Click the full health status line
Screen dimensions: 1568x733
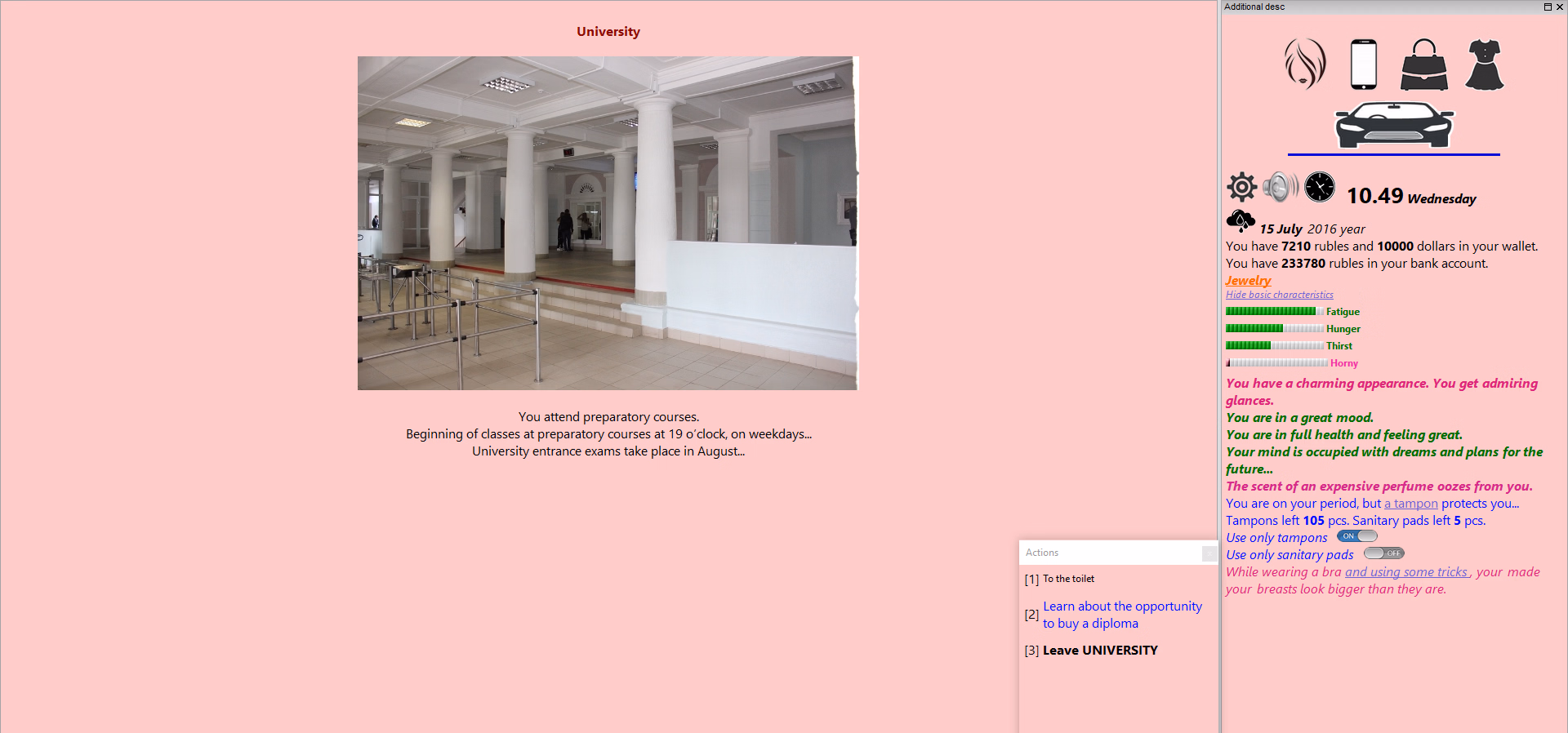tap(1344, 435)
